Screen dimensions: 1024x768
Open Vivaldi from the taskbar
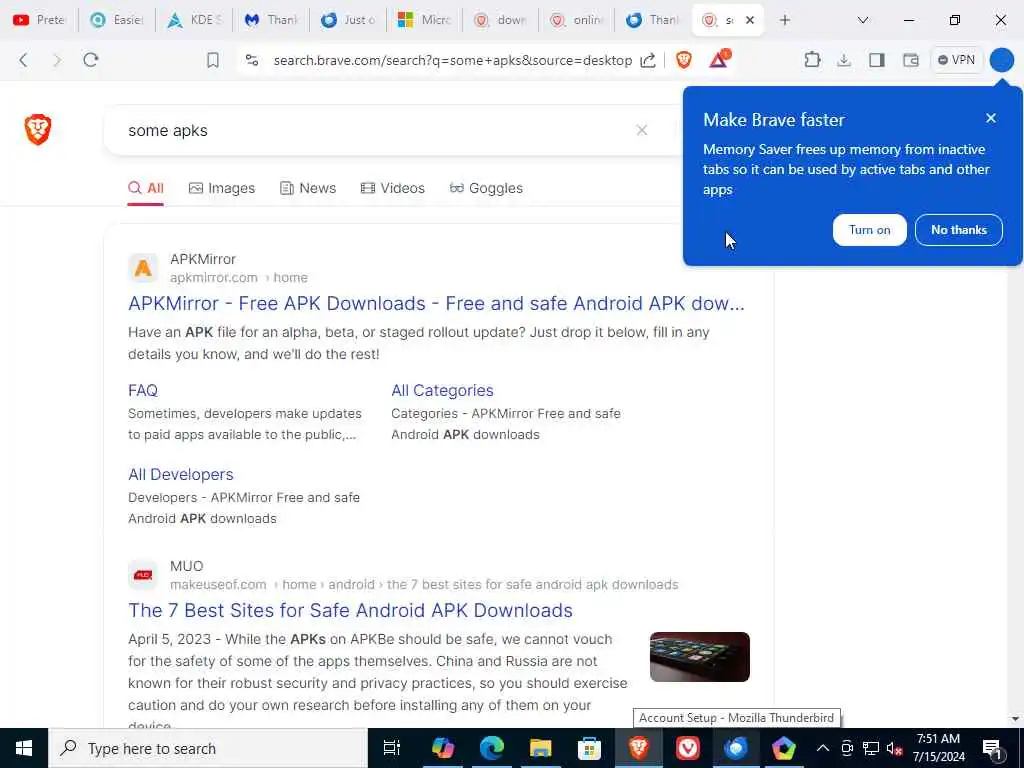click(688, 748)
